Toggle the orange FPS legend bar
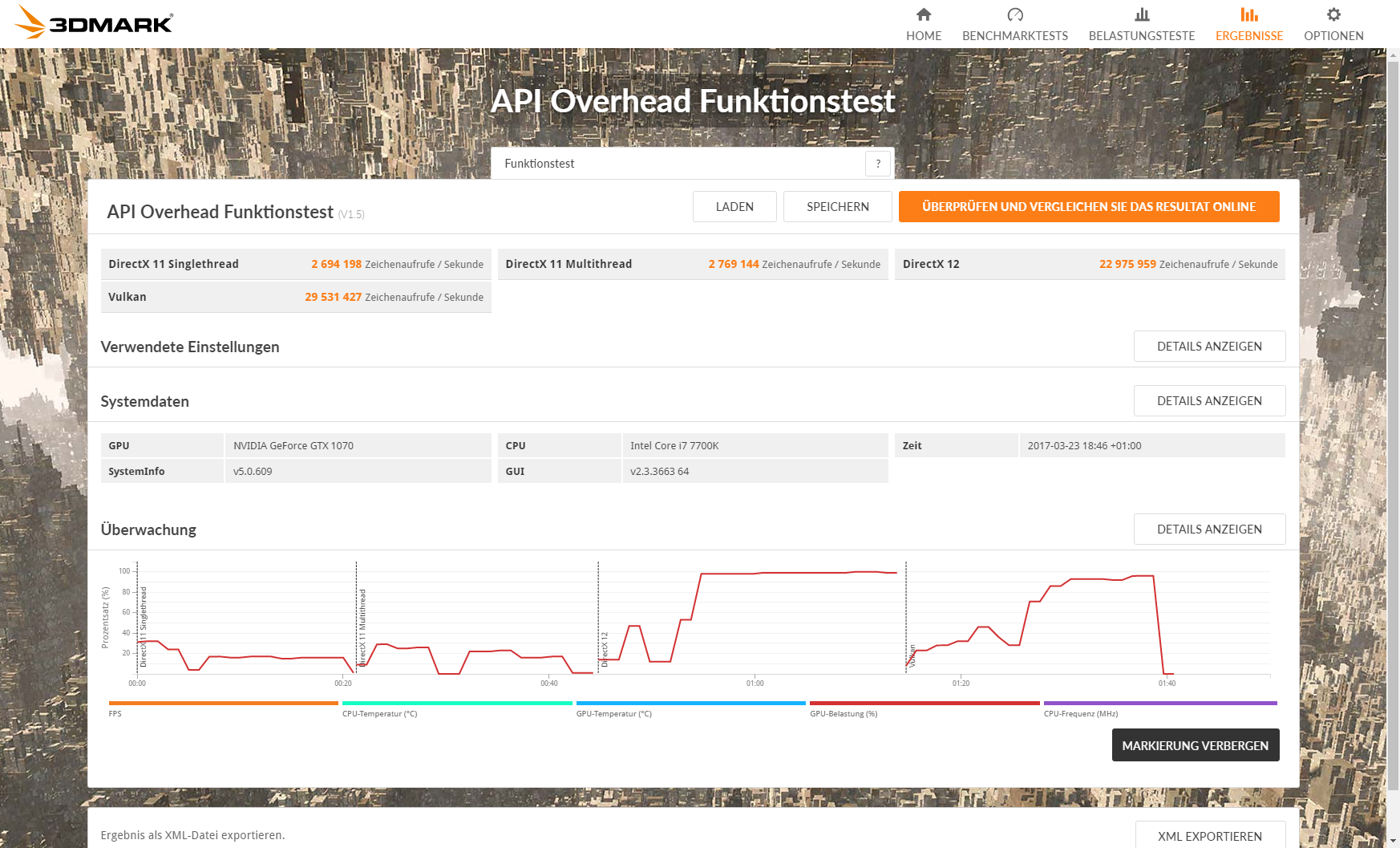The height and width of the screenshot is (848, 1400). [x=224, y=703]
